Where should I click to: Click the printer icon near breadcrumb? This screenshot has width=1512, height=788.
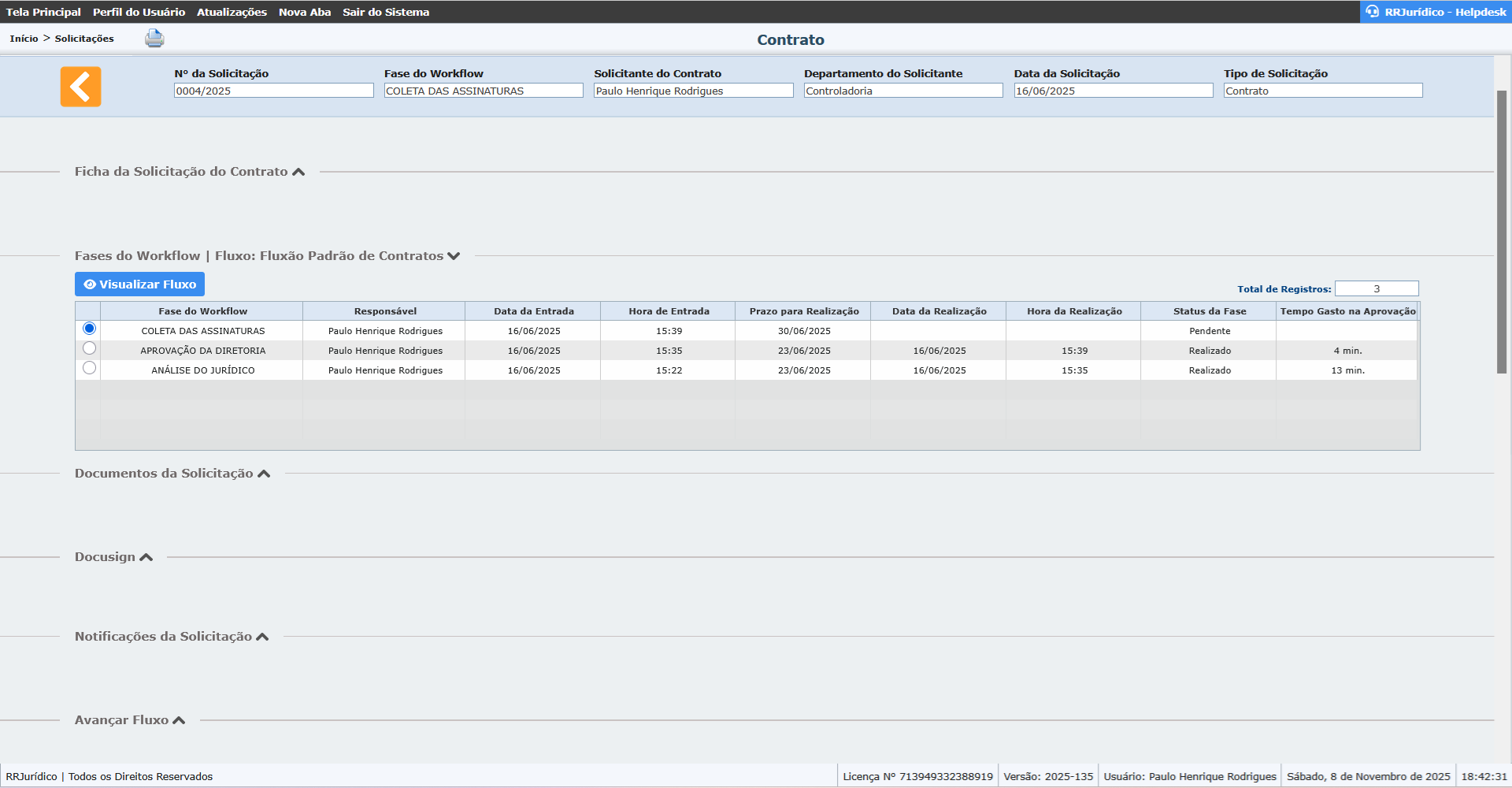(x=154, y=38)
